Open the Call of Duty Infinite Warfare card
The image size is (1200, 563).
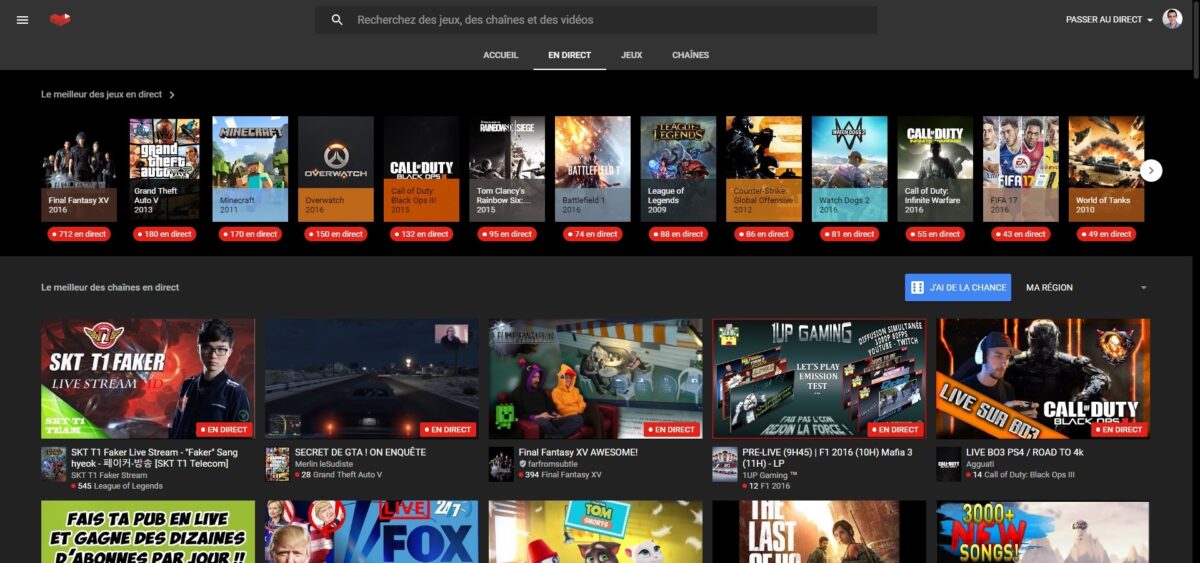coord(935,169)
